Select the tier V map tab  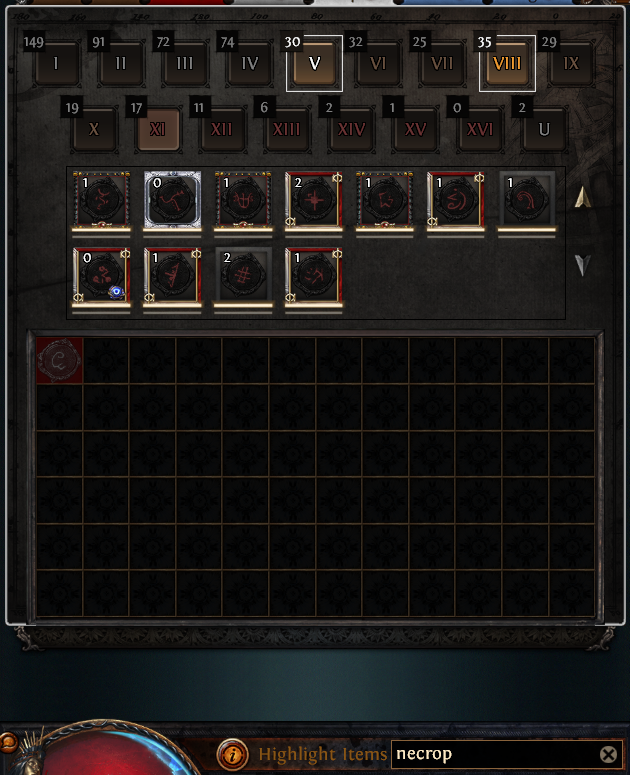314,64
